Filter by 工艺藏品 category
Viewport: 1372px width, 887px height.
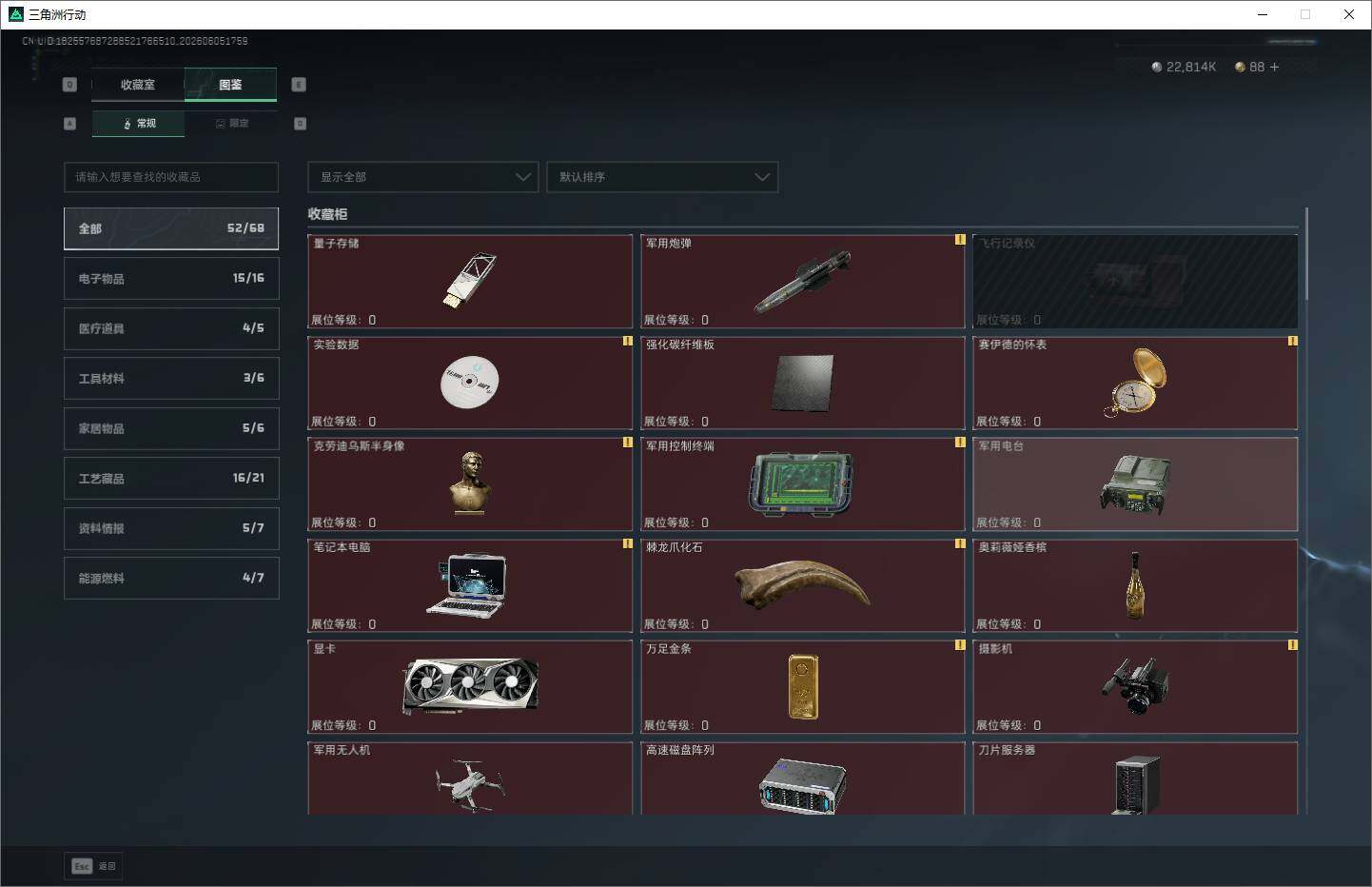(x=171, y=478)
